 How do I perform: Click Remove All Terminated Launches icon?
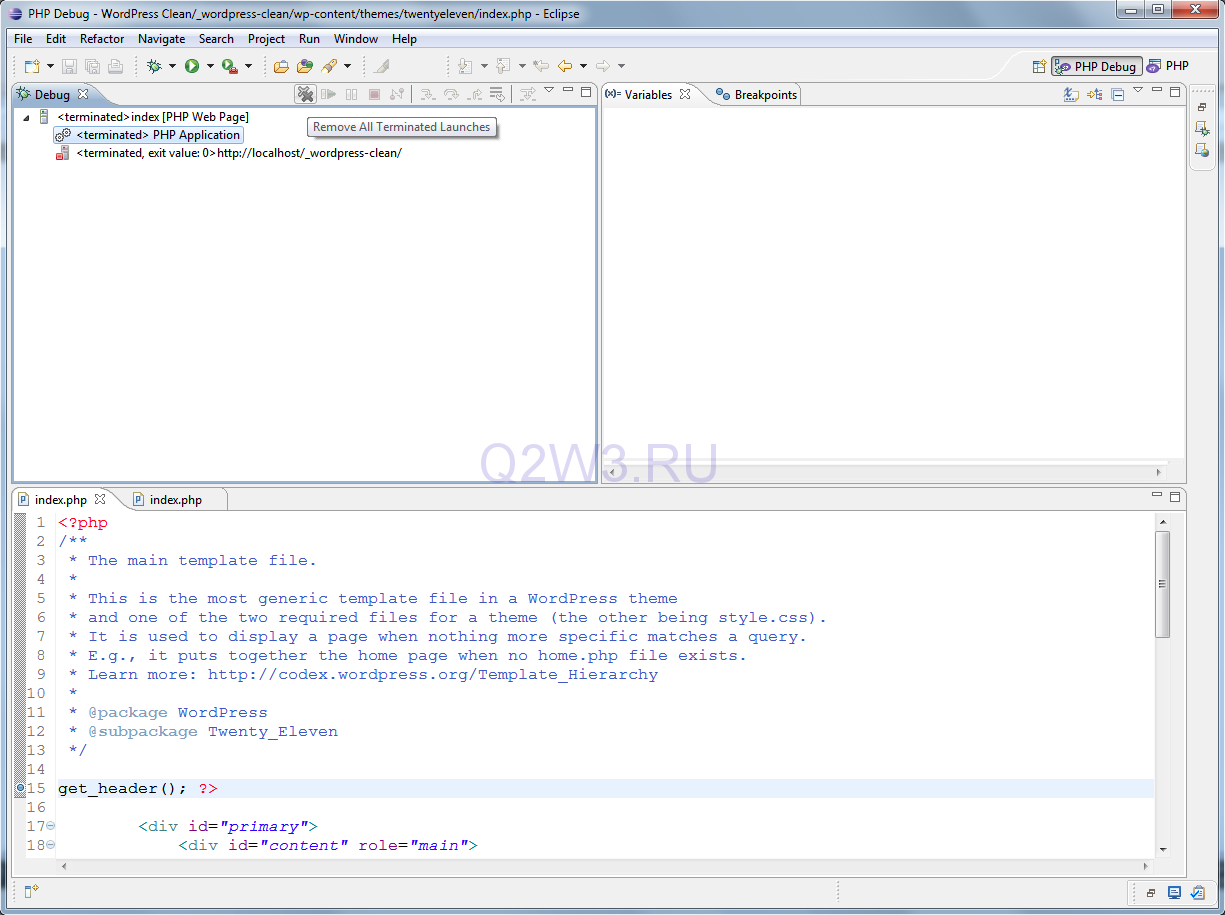(x=305, y=94)
